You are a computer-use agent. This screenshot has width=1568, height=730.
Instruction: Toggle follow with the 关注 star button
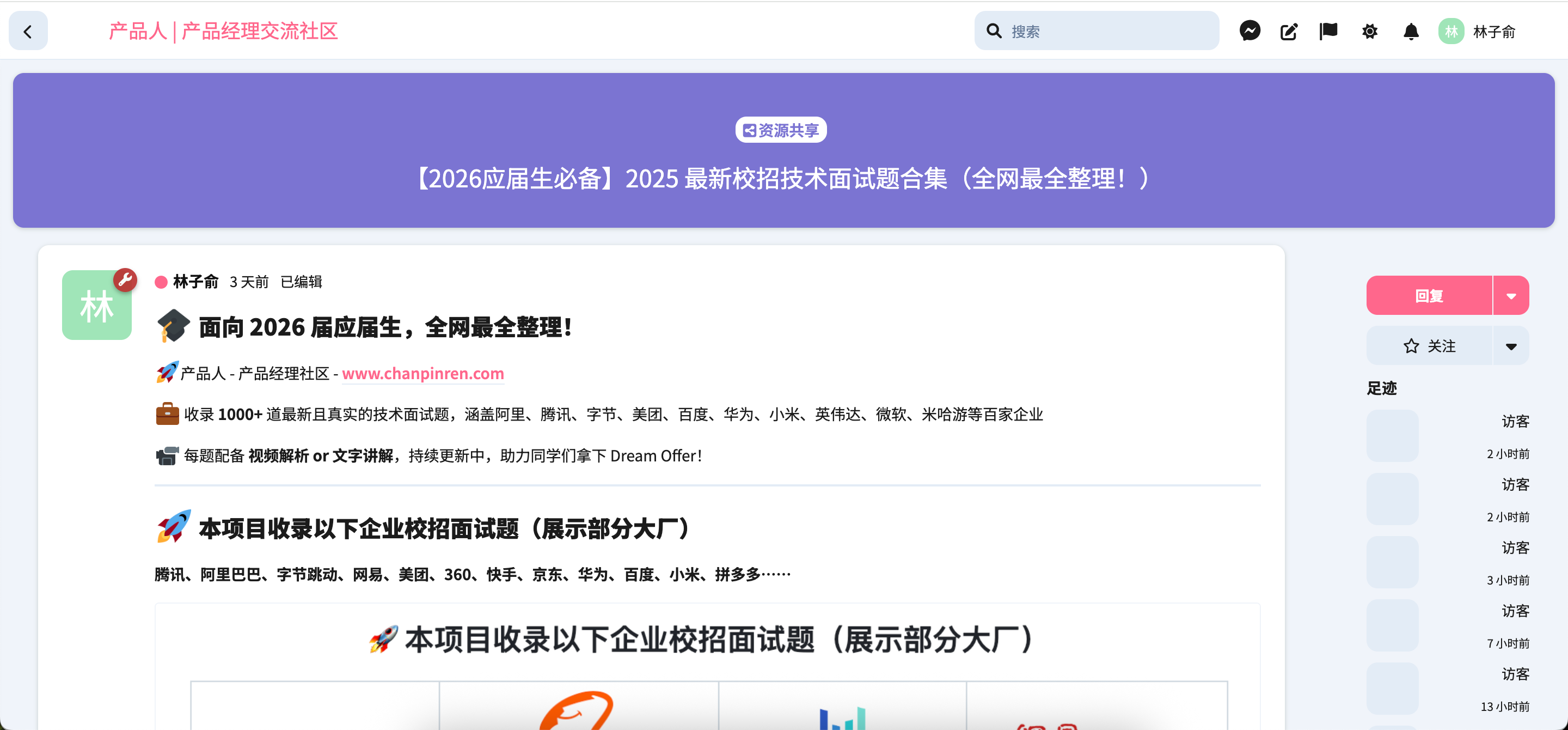click(x=1429, y=346)
